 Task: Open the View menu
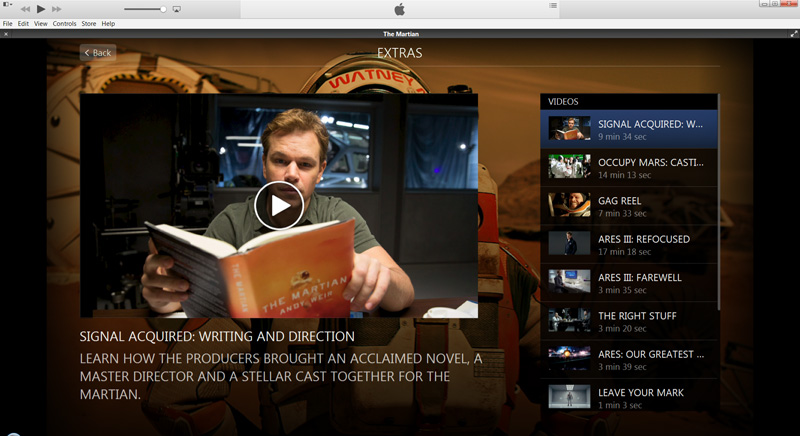click(41, 23)
